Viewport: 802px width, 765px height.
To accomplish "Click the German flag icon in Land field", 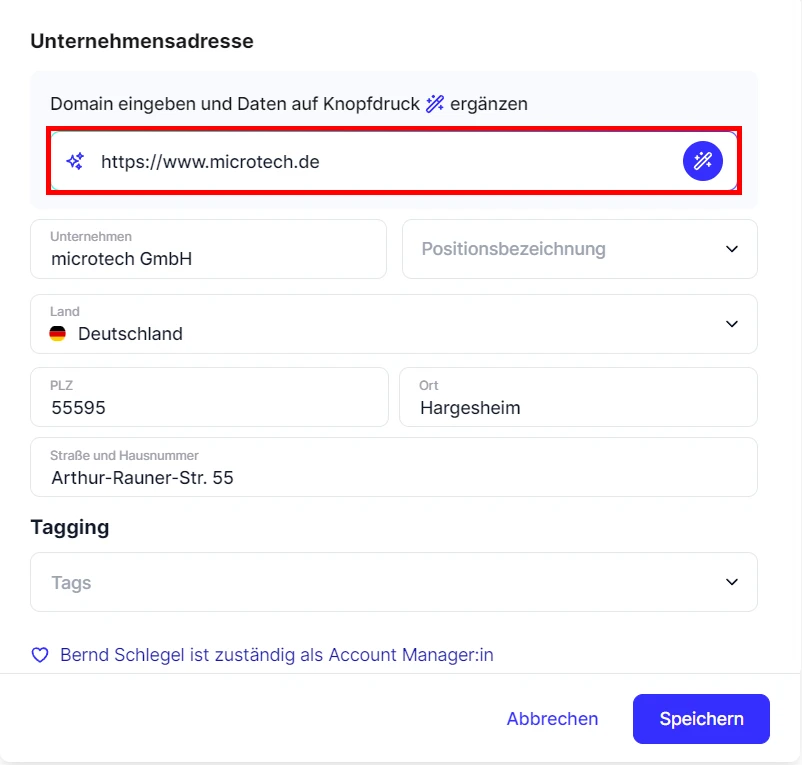I will tap(58, 334).
